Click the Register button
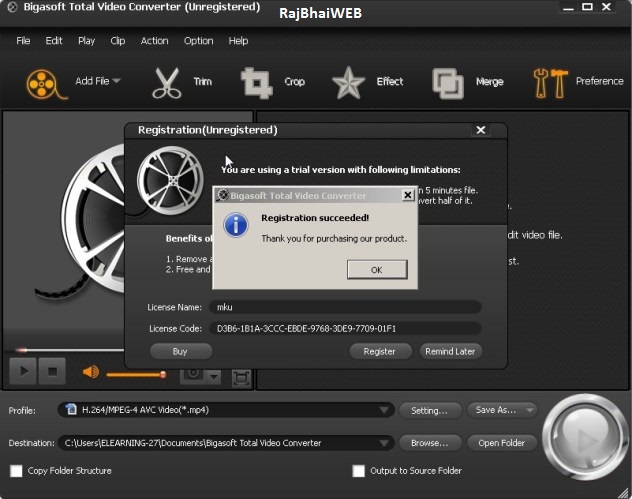Viewport: 632px width, 499px height. click(x=379, y=351)
